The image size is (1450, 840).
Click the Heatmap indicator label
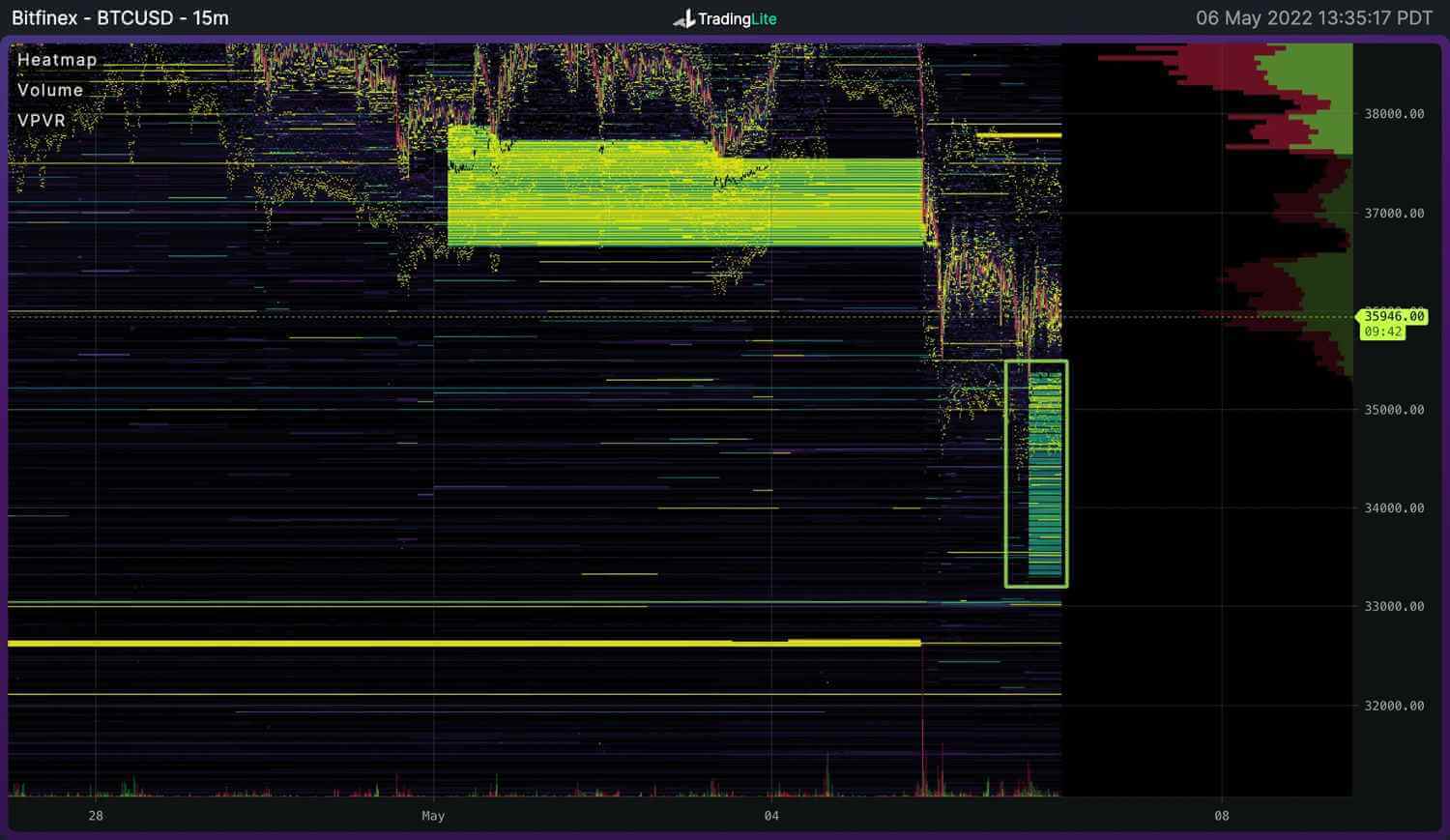(57, 60)
